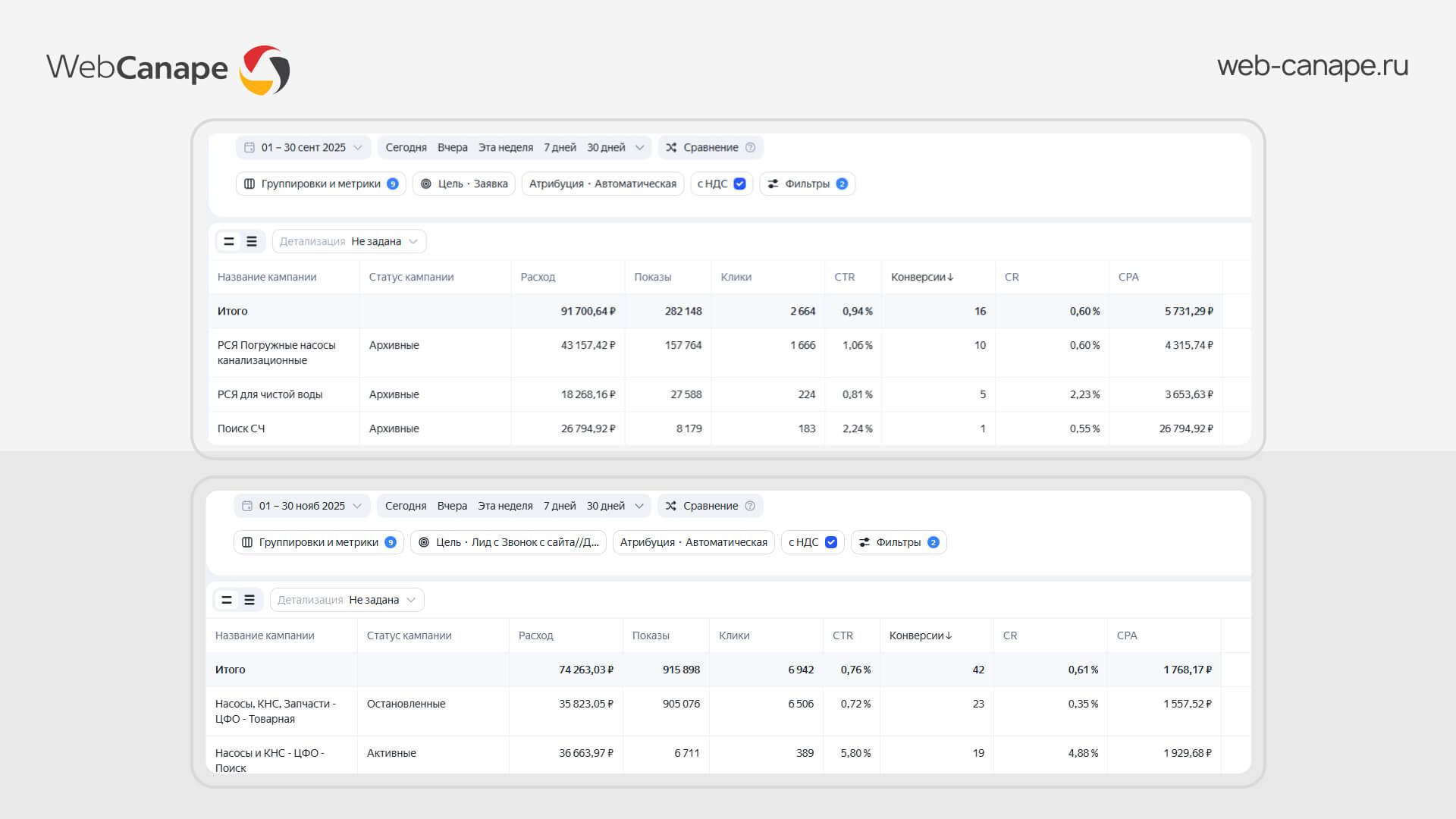Toggle the с НДС checkbox in the bottom panel
The height and width of the screenshot is (819, 1456).
(831, 542)
